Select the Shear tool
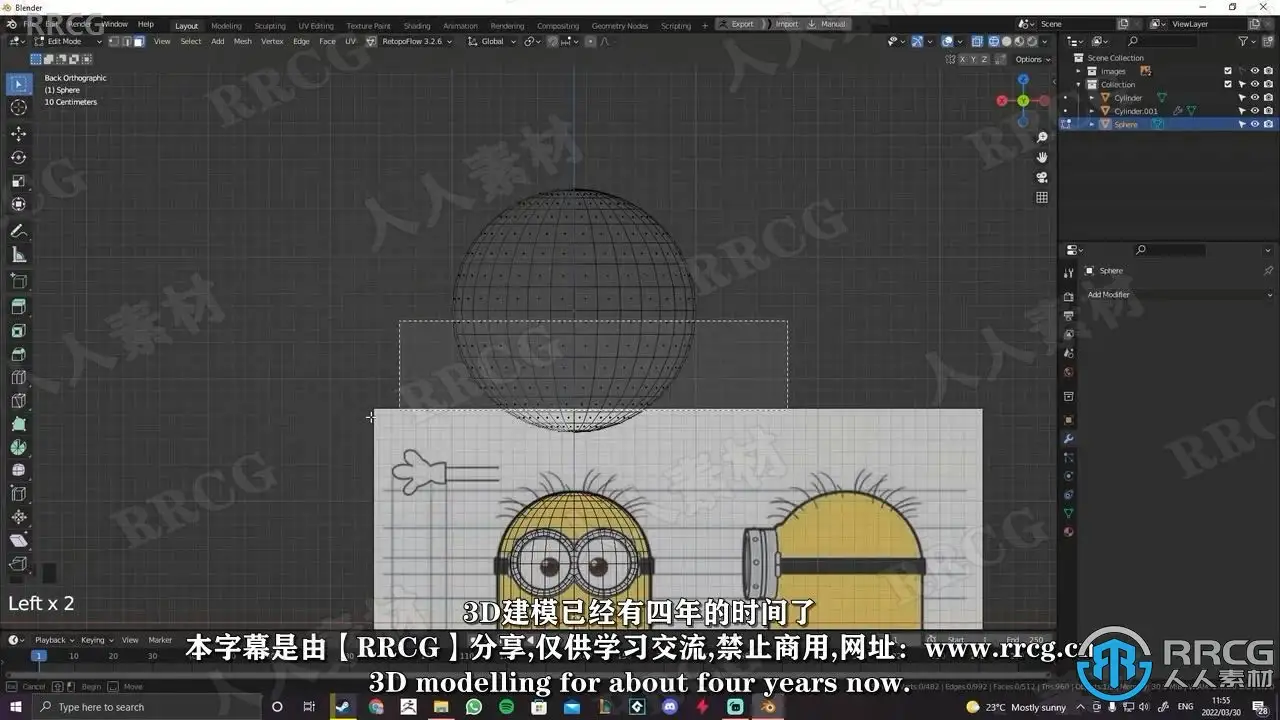The width and height of the screenshot is (1280, 720). pos(18,541)
